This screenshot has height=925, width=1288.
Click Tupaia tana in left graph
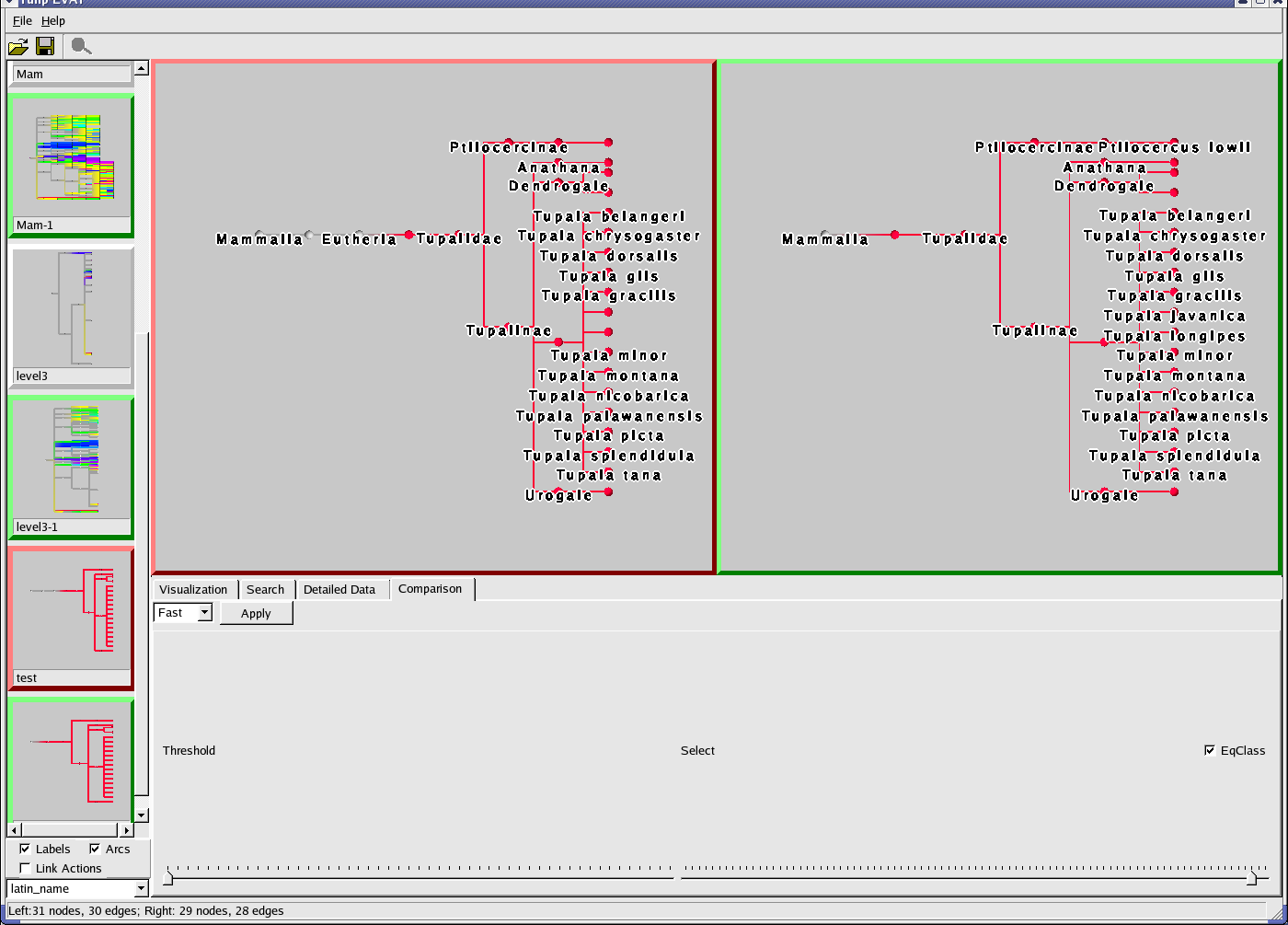pyautogui.click(x=609, y=475)
